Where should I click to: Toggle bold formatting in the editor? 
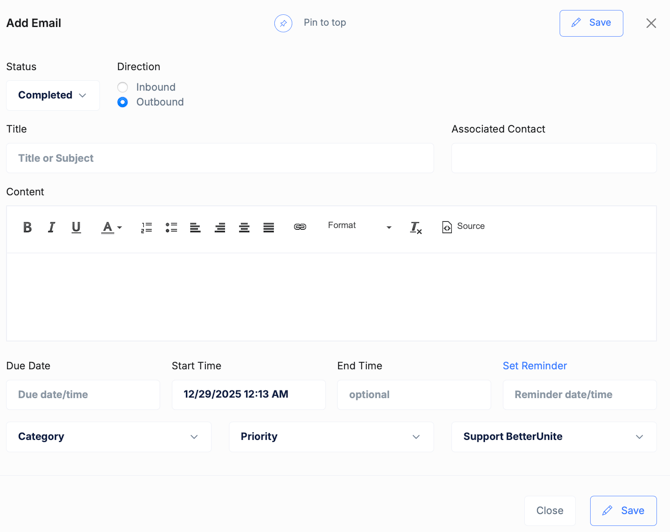pyautogui.click(x=27, y=227)
